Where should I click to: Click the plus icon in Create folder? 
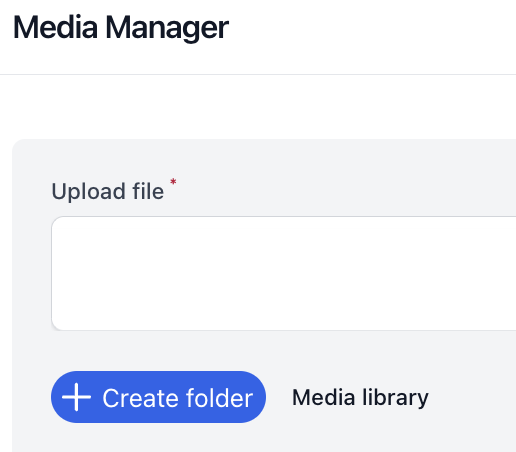(x=76, y=397)
